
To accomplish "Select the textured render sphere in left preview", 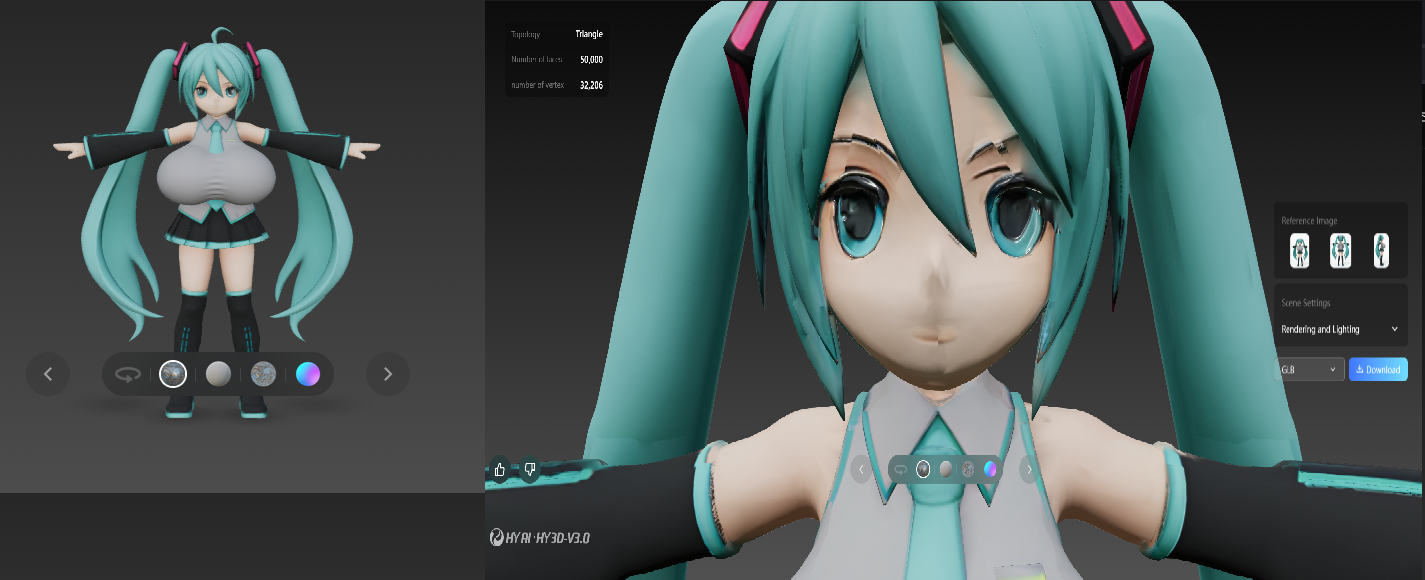I will tap(173, 374).
